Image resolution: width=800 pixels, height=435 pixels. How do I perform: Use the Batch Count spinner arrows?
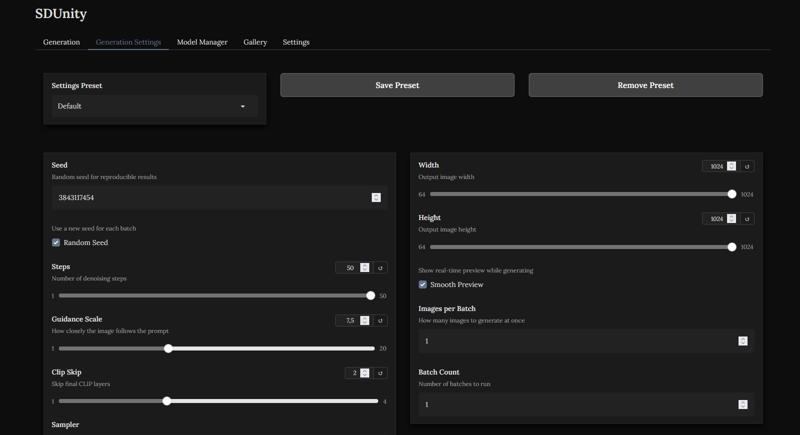743,404
